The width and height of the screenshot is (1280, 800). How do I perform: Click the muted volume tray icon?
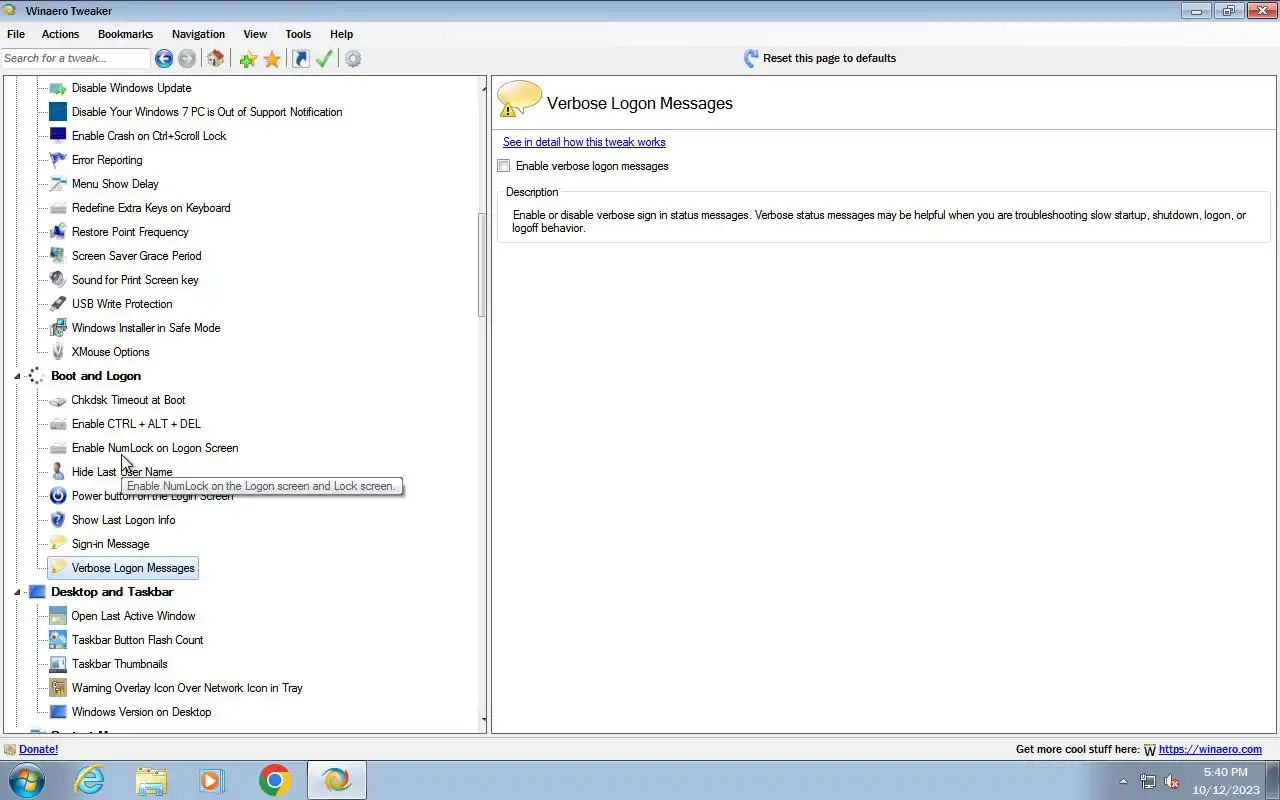point(1172,781)
